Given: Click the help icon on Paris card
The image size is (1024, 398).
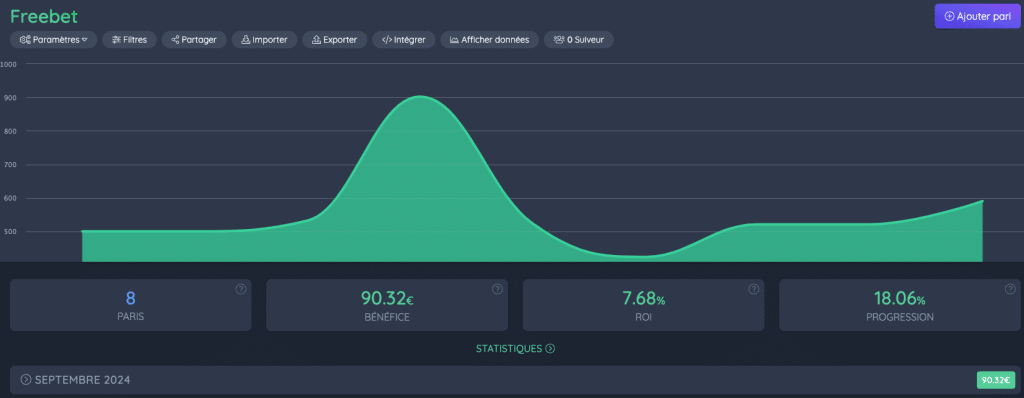Looking at the screenshot, I should point(241,289).
